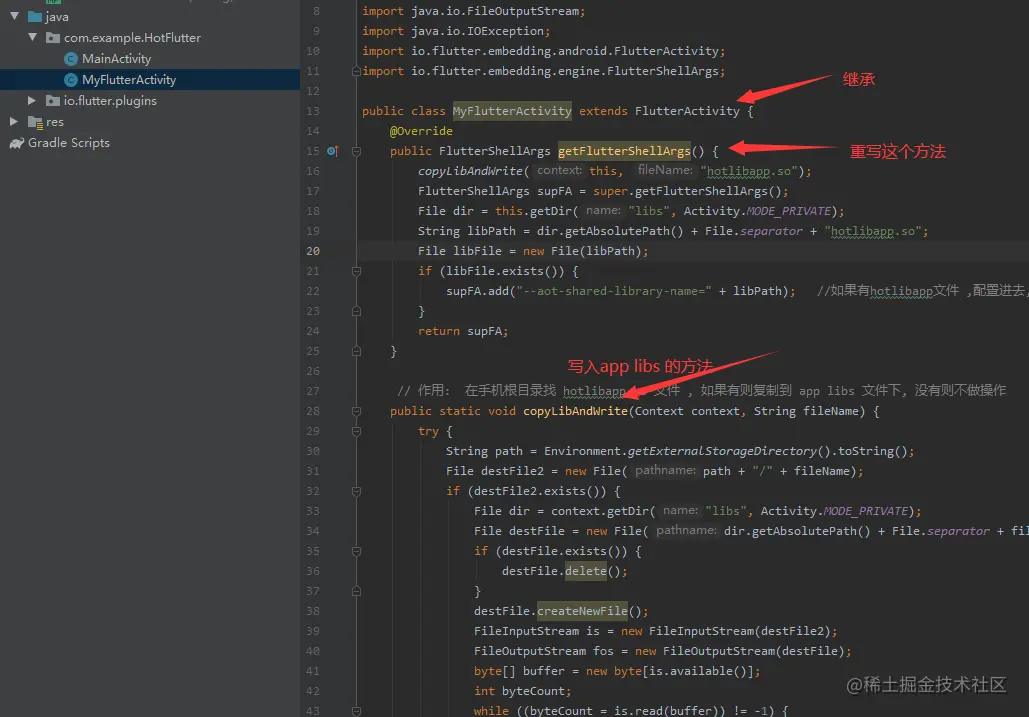Click the highlighted getFlutterShellArgs method name

pyautogui.click(x=624, y=151)
